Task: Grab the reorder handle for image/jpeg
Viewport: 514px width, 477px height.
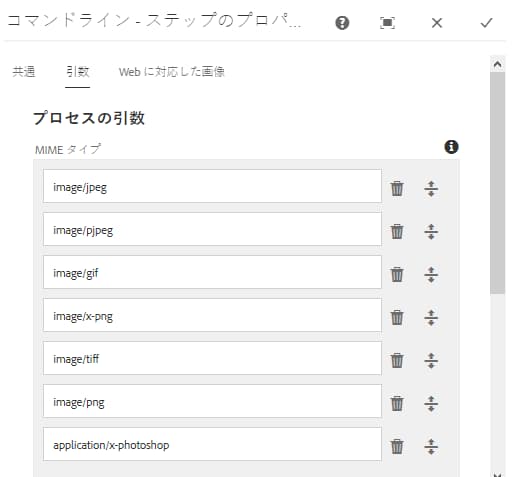Action: tap(431, 189)
